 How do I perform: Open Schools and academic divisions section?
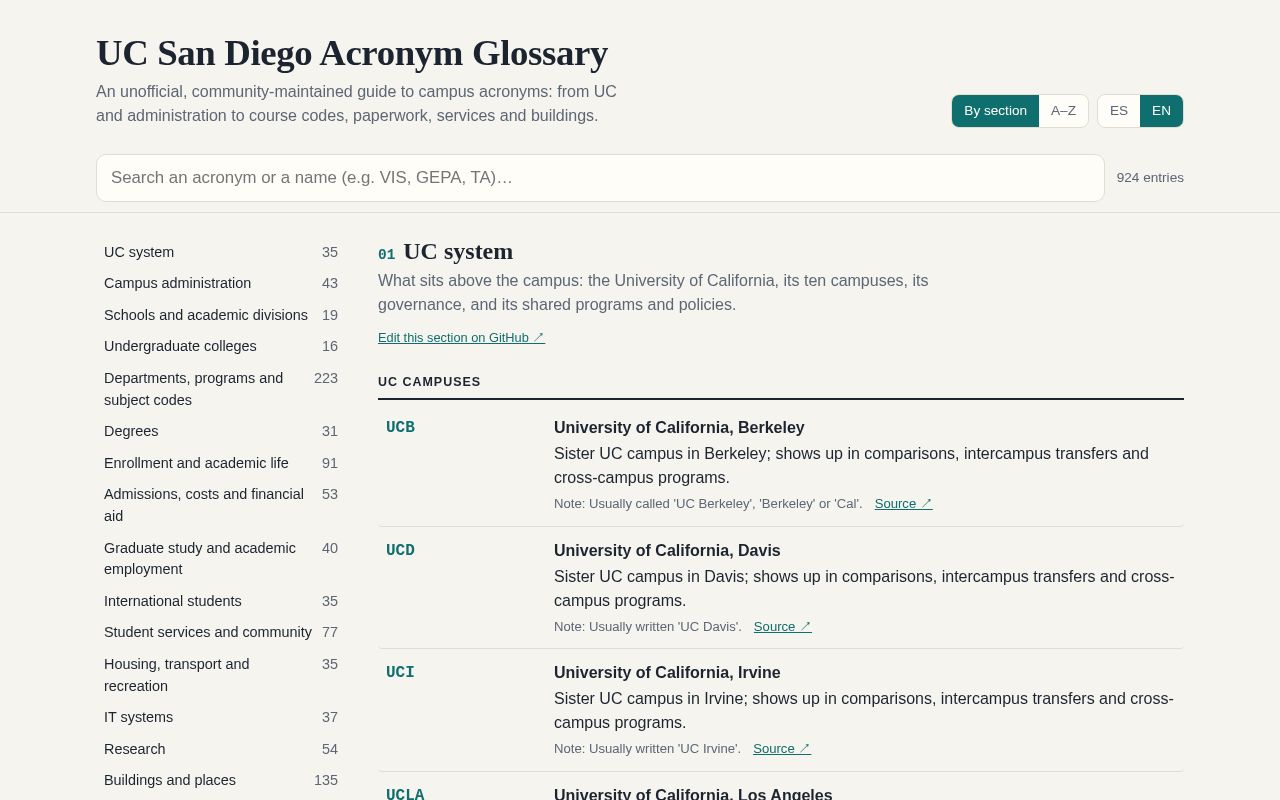point(221,315)
